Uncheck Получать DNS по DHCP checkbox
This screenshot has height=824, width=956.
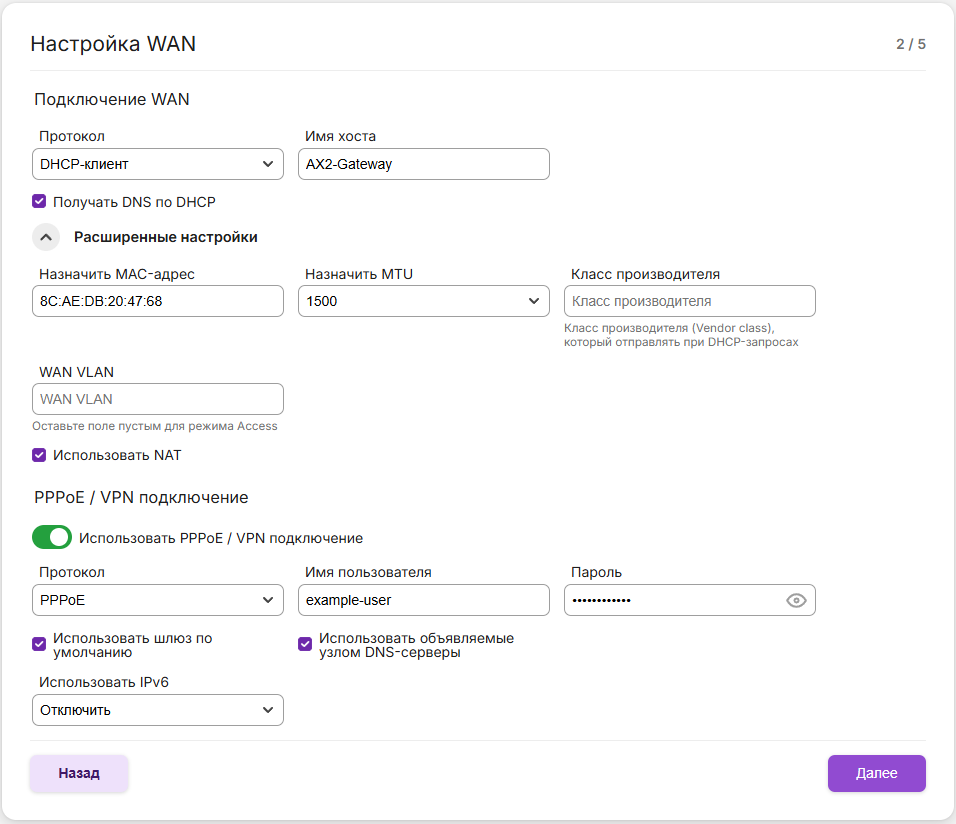tap(40, 201)
